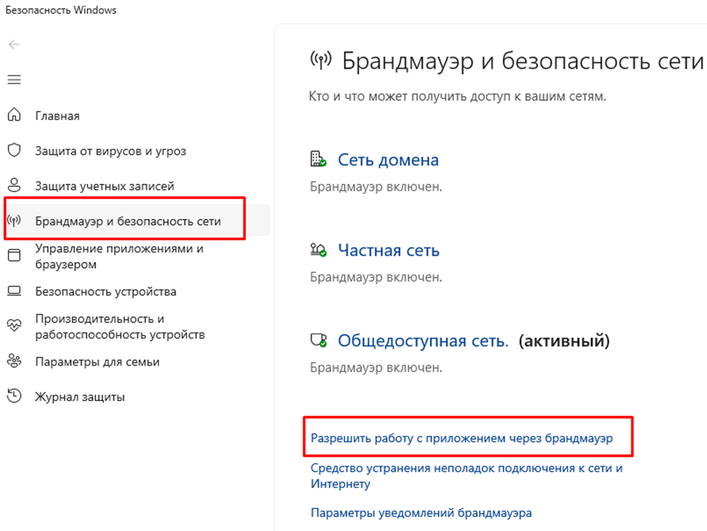
Task: Open the Частная сеть link
Action: point(389,250)
